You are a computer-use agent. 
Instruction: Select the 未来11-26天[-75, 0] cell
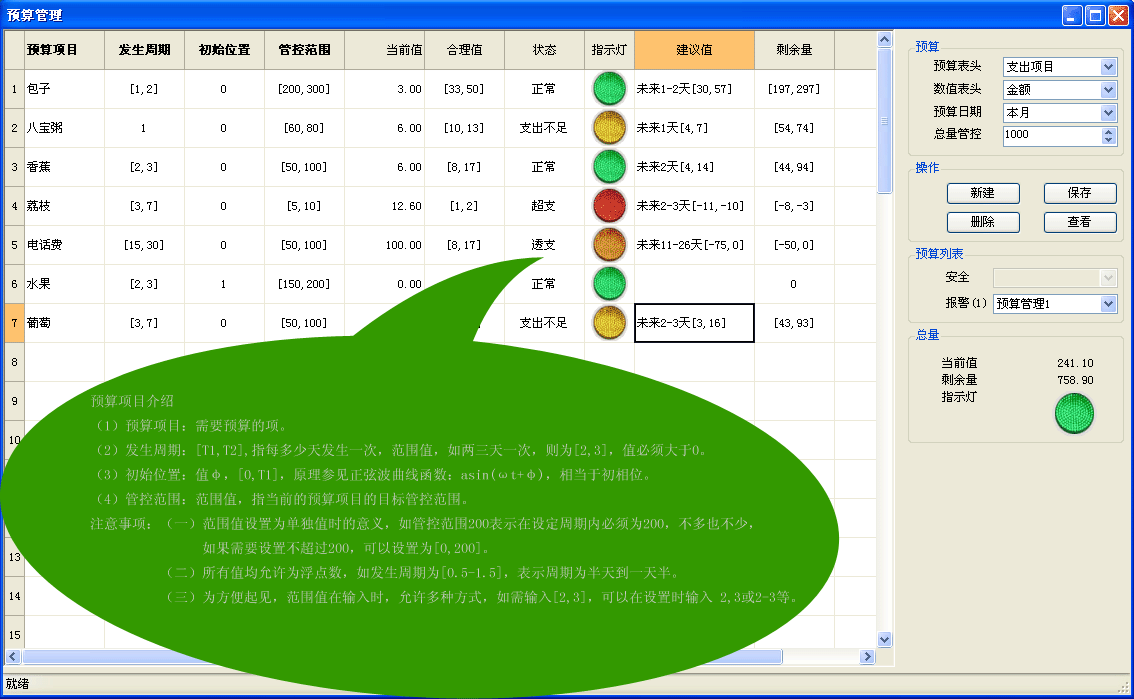[x=694, y=245]
